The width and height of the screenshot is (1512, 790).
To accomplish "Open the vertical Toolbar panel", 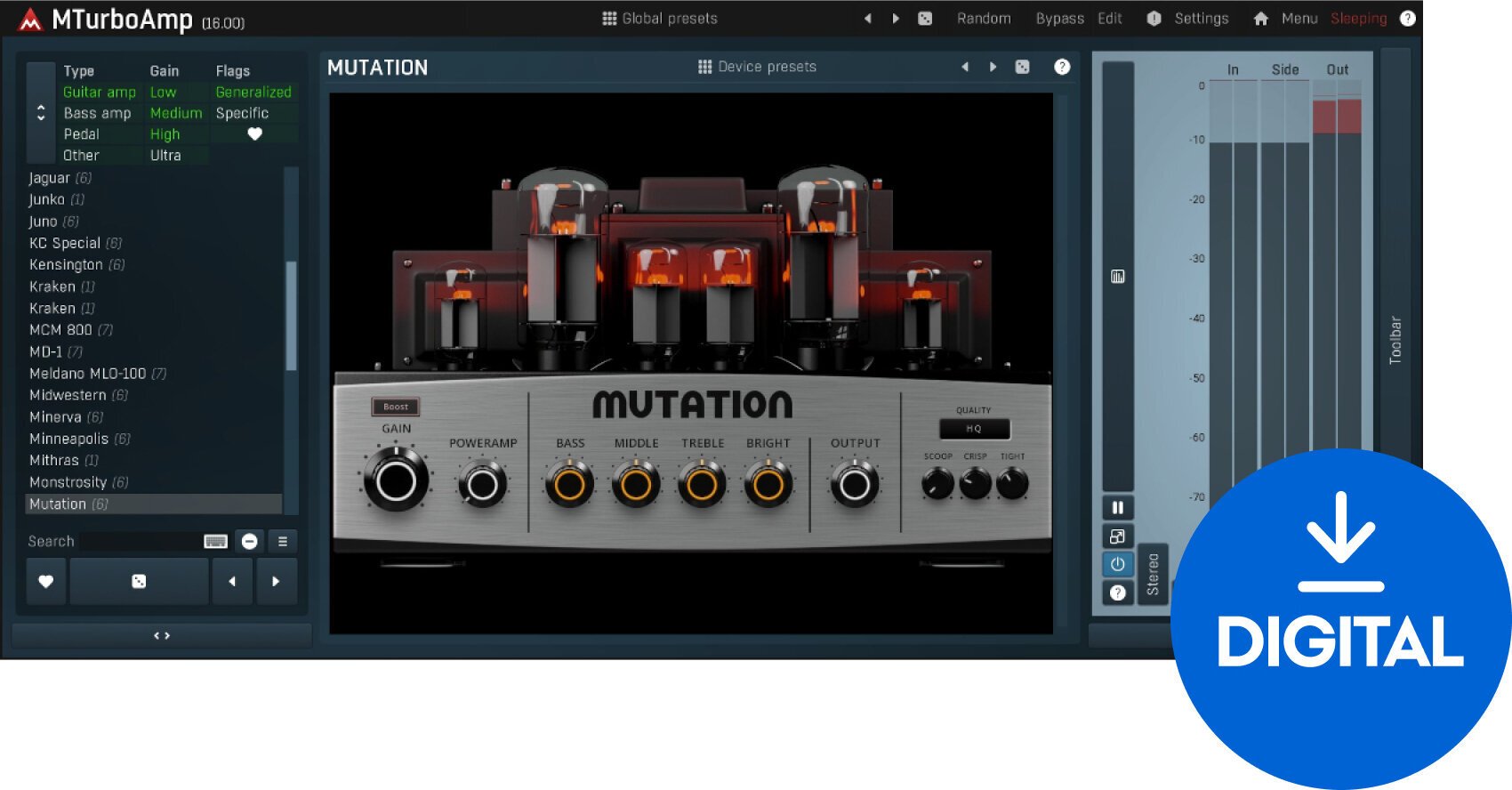I will click(x=1395, y=338).
